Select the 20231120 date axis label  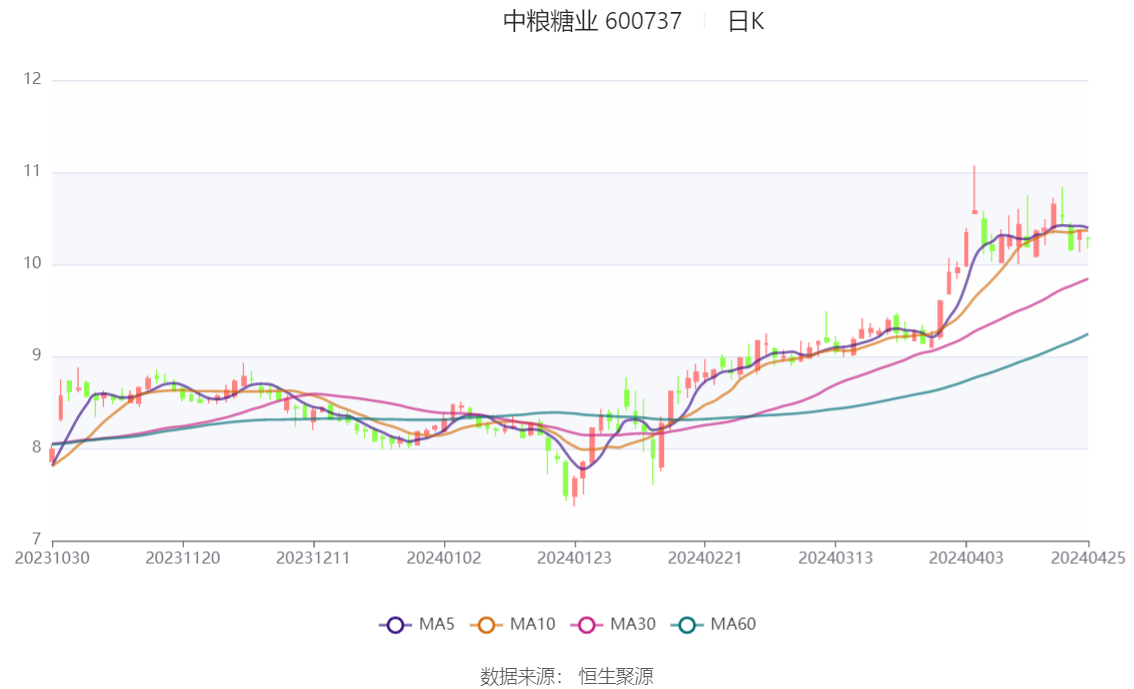(183, 558)
